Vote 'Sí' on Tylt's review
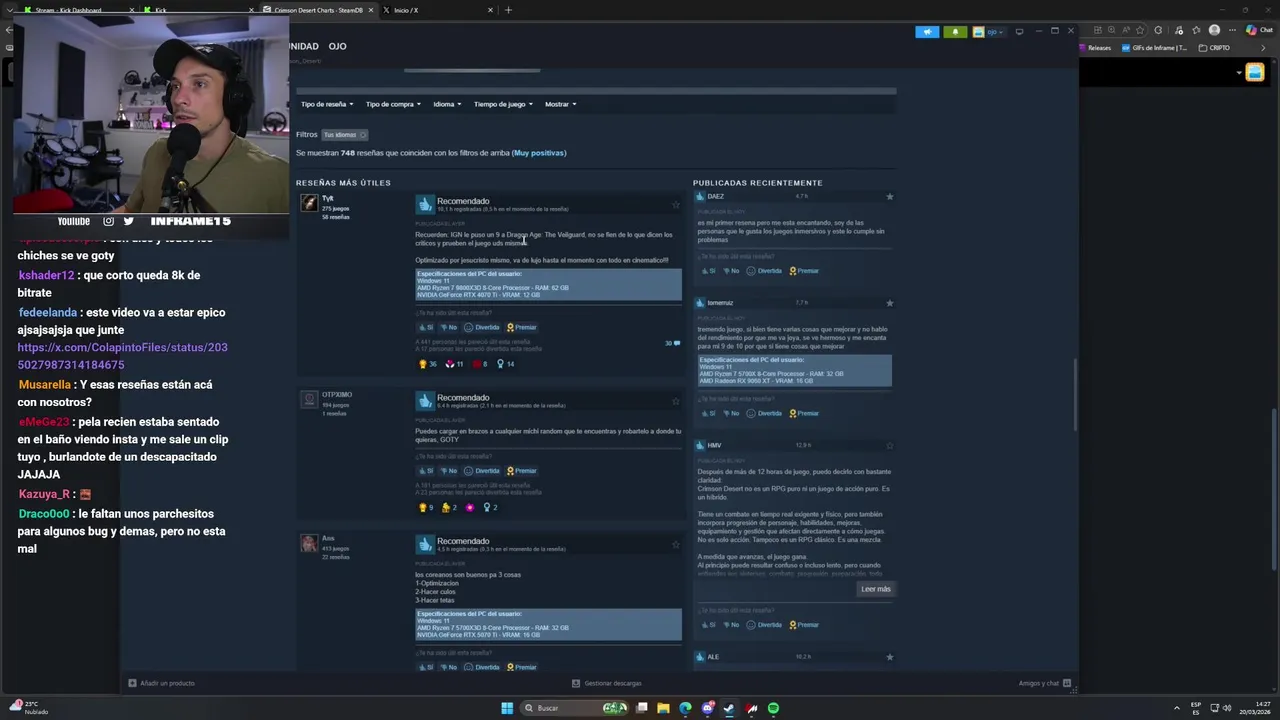1280x720 pixels. pos(426,327)
